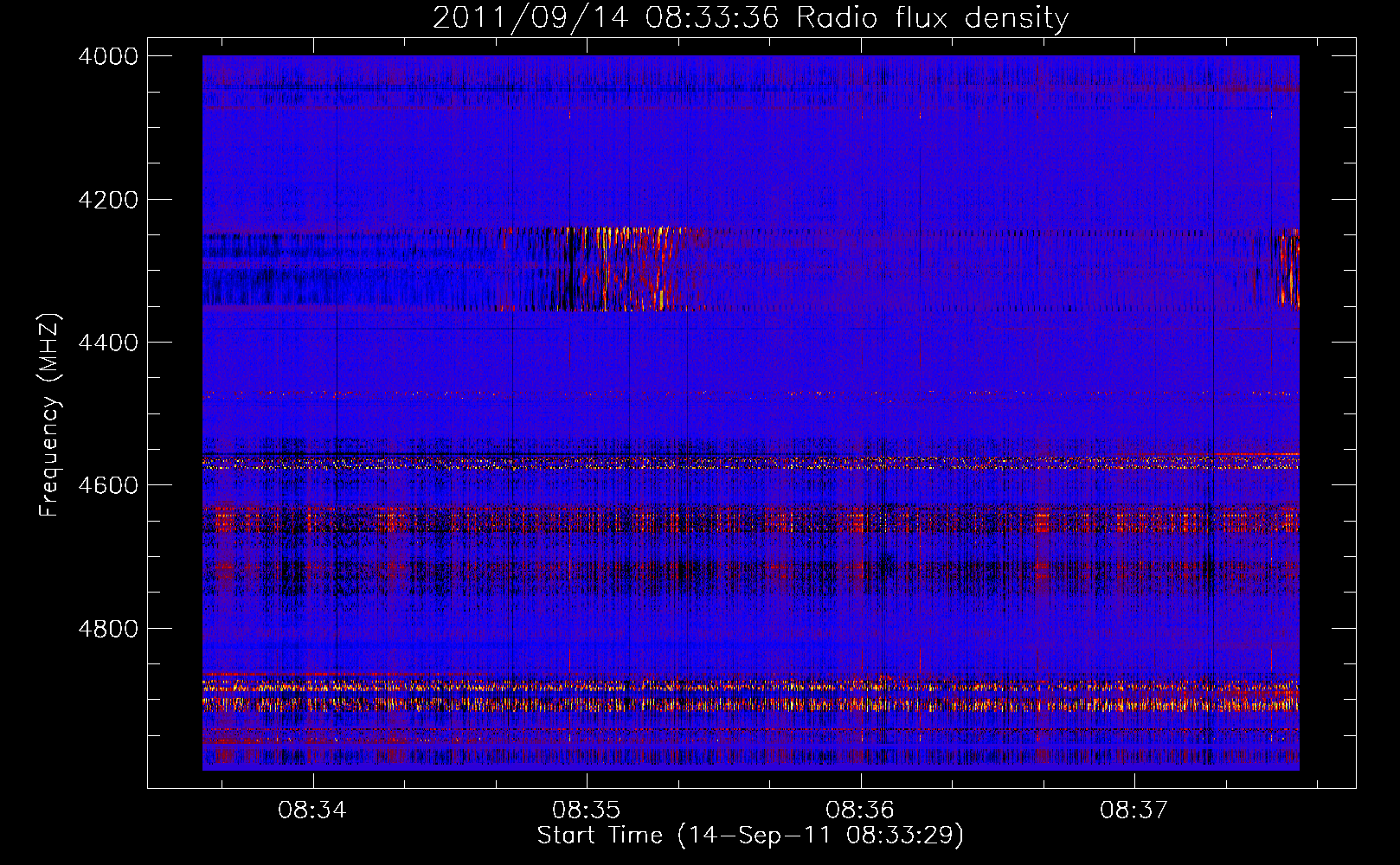The image size is (1400, 865).
Task: Click the 'Frequency (MHZ)' axis title
Action: point(50,414)
